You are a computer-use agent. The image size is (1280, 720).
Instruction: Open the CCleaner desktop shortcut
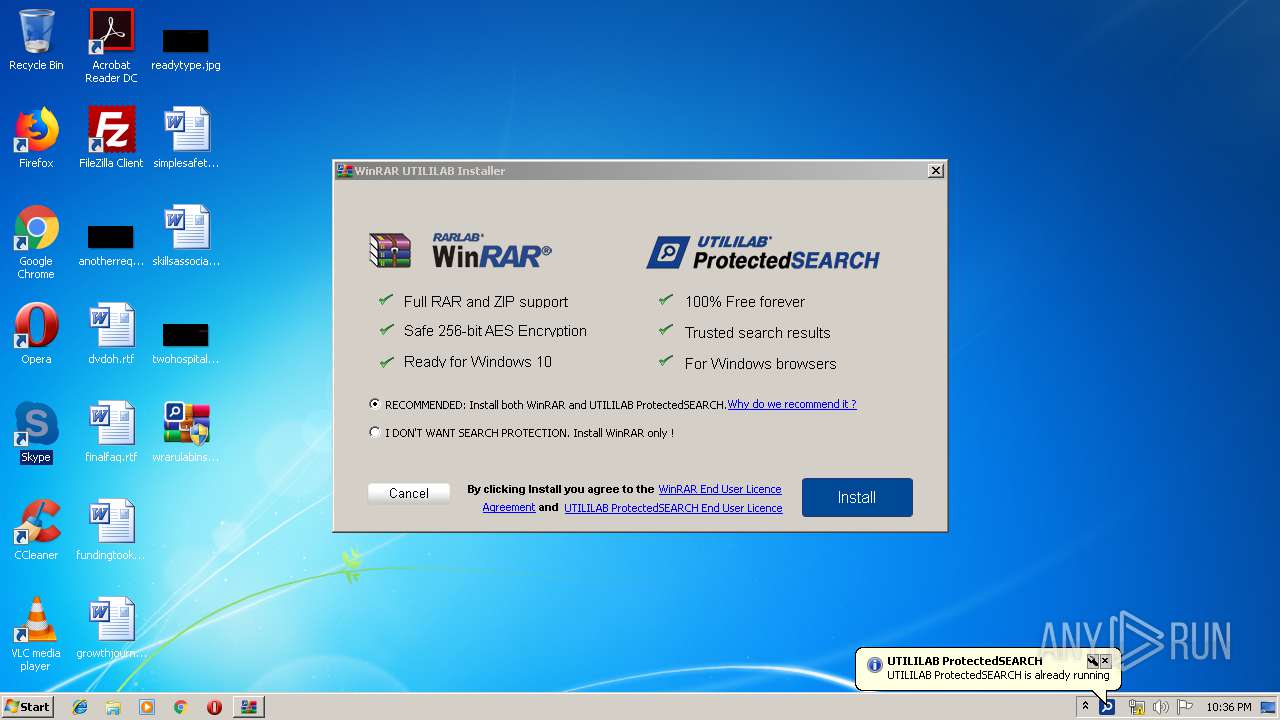(36, 530)
